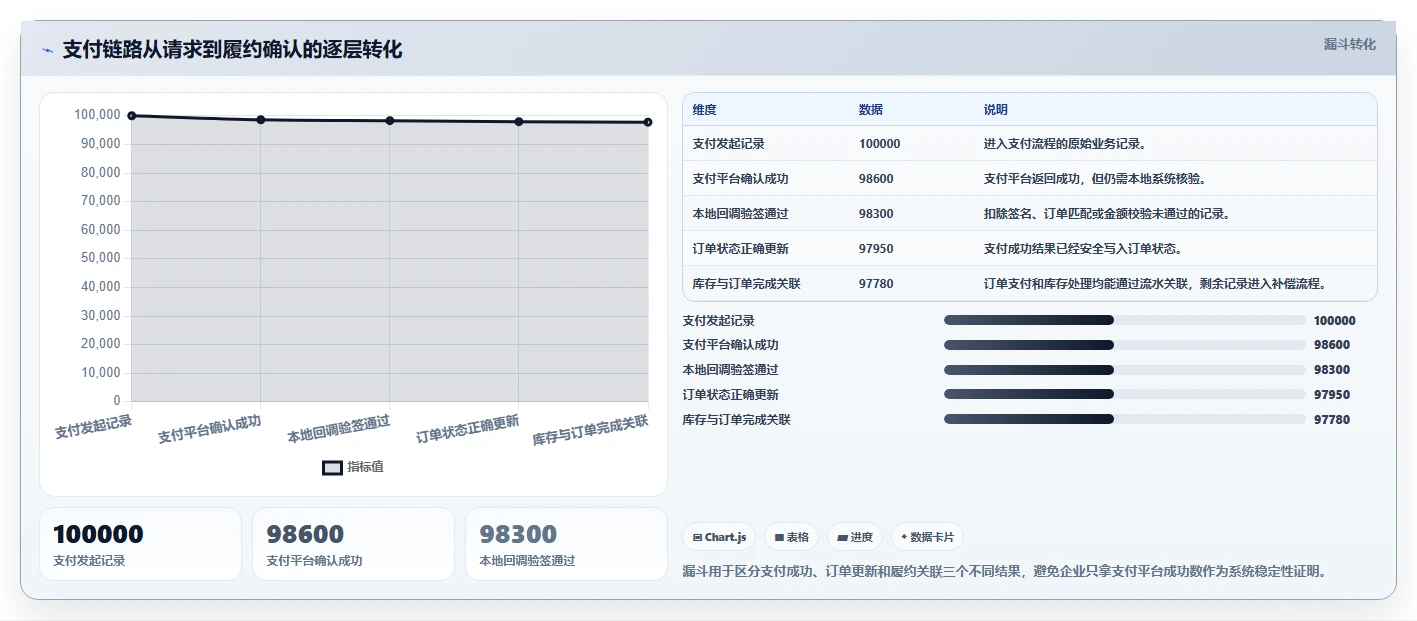1417x621 pixels.
Task: Click the 本地回调验签通过 progress bar
Action: click(x=1125, y=370)
